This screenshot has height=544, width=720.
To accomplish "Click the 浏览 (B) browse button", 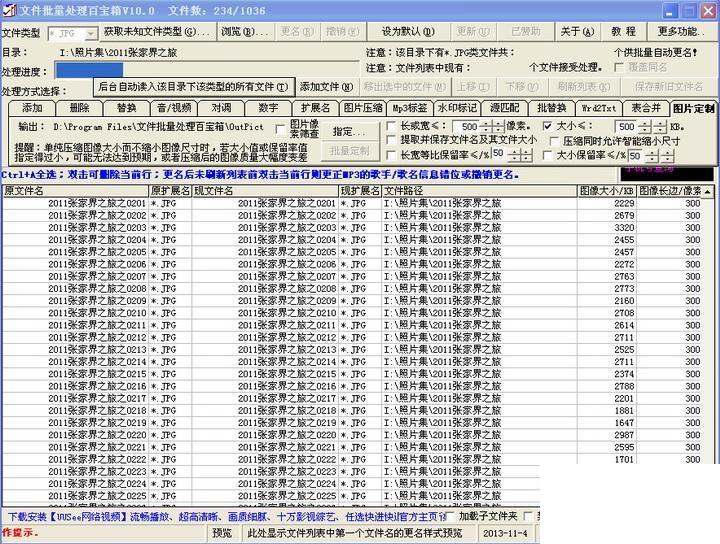I will (x=245, y=32).
